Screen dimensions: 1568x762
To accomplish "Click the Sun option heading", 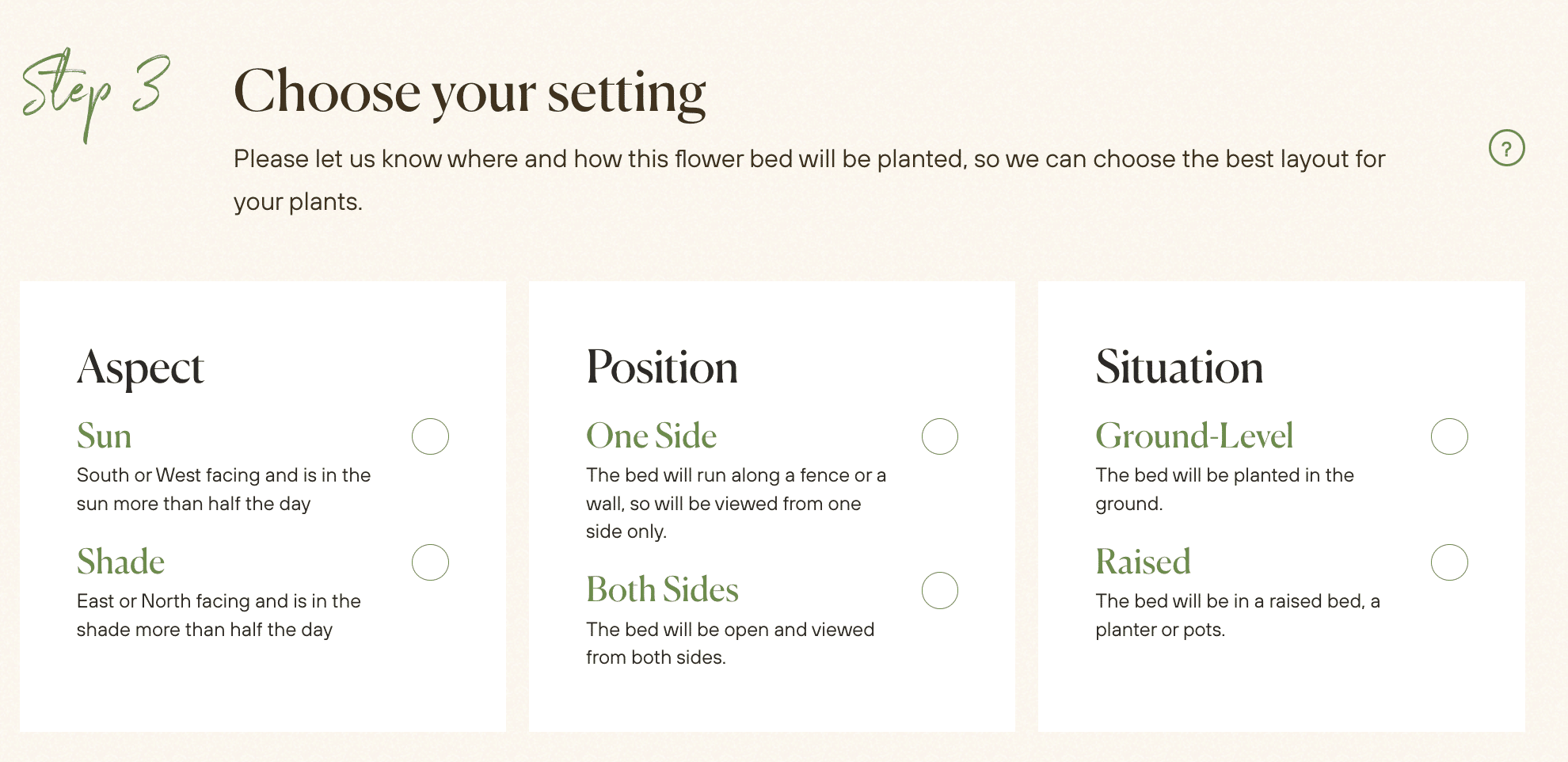I will point(104,436).
